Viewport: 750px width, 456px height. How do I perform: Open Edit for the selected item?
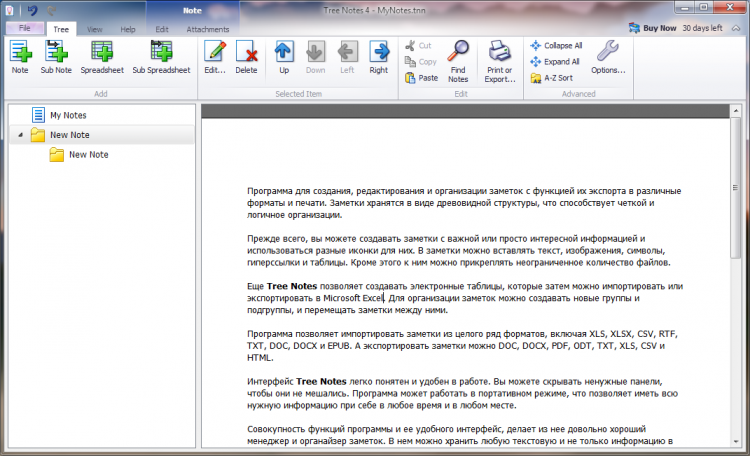[x=215, y=57]
